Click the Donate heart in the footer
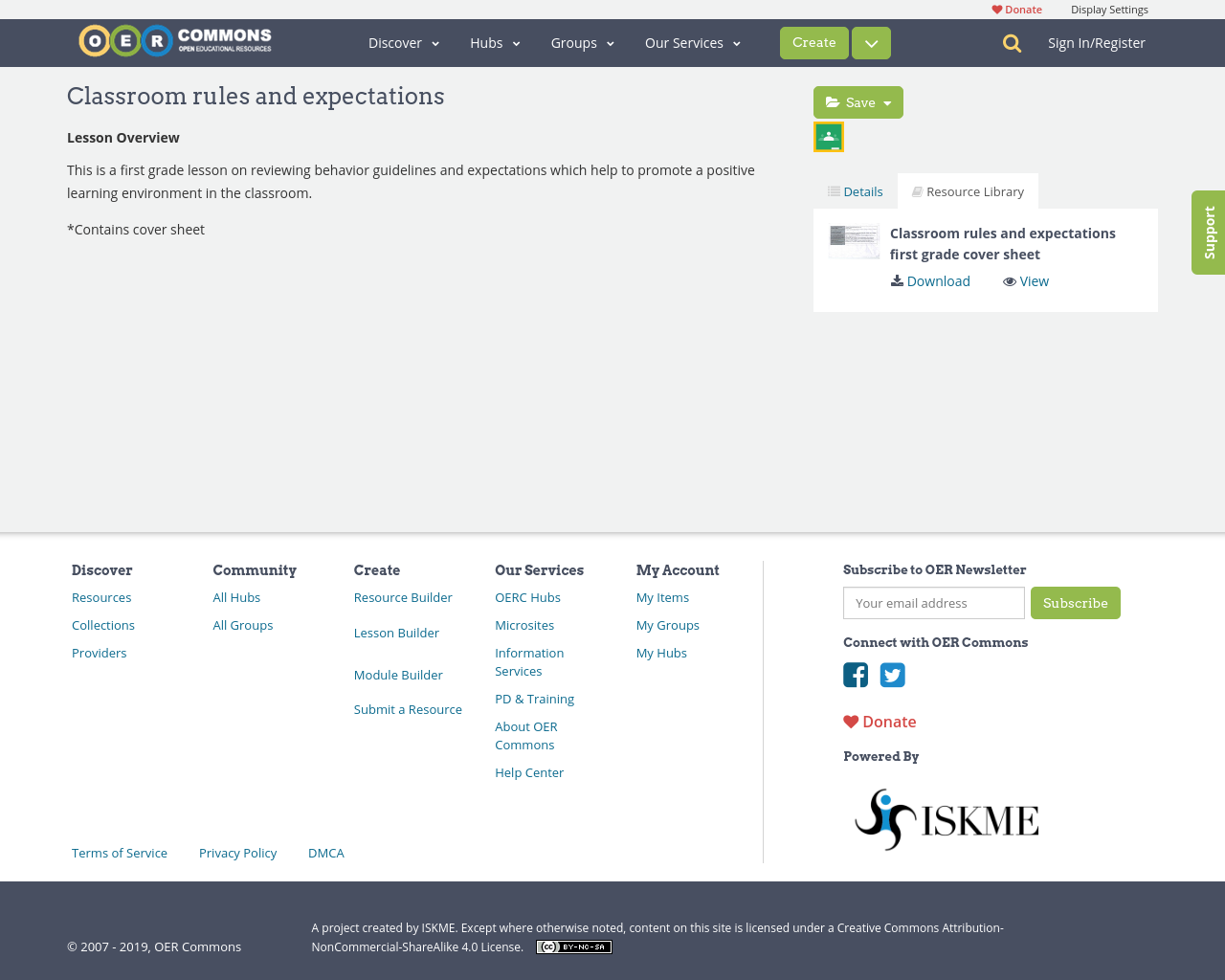Image resolution: width=1225 pixels, height=980 pixels. click(851, 722)
